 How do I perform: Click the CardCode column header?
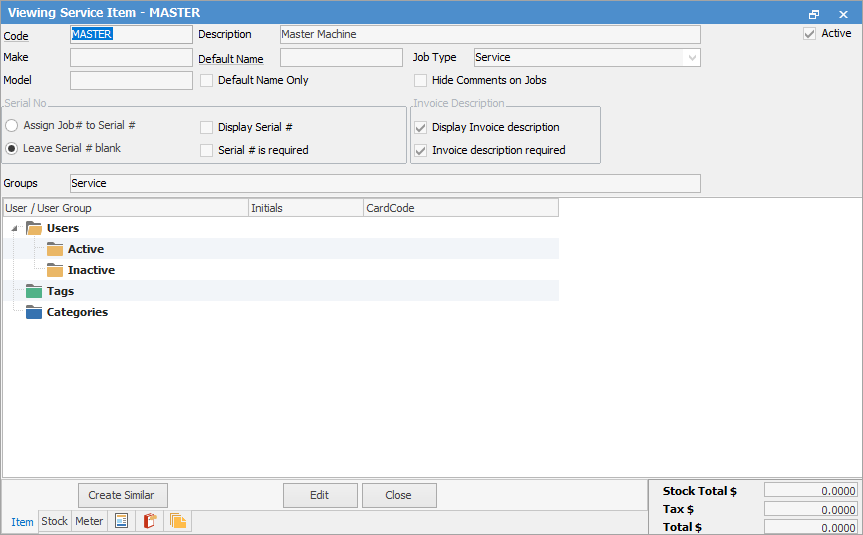(x=461, y=208)
